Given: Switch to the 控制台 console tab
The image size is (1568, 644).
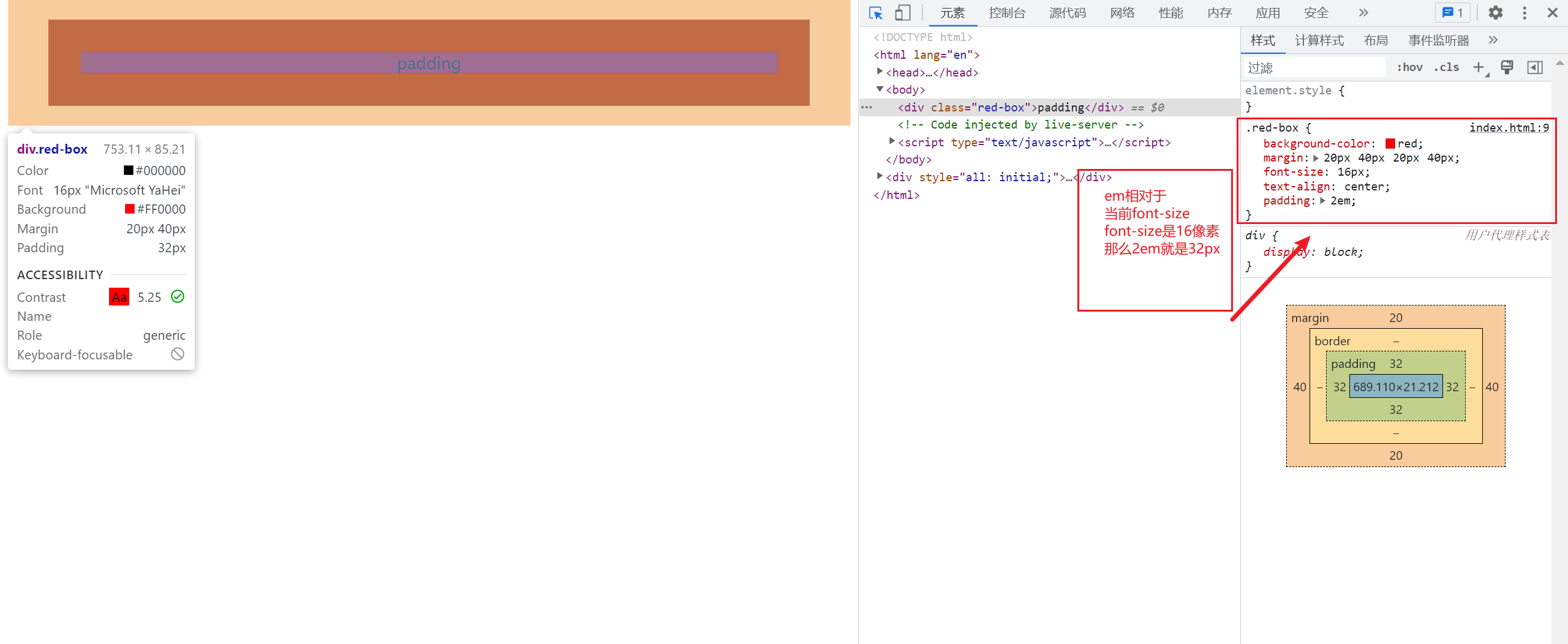Looking at the screenshot, I should click(1006, 13).
